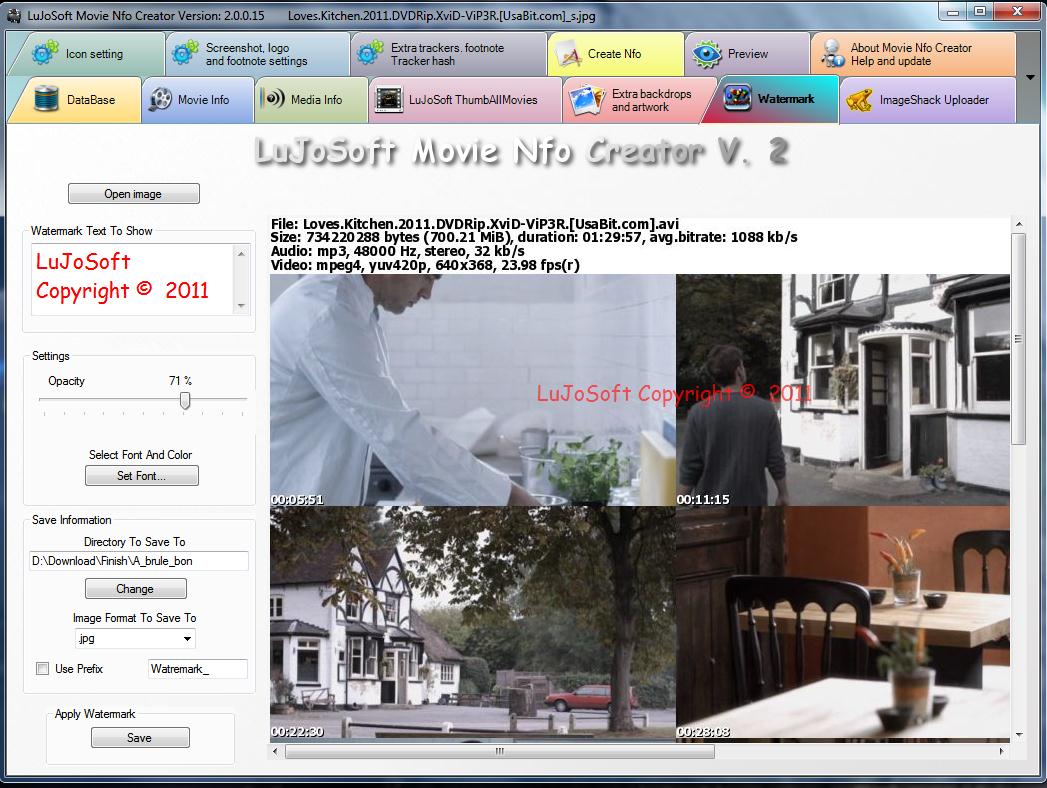Image resolution: width=1047 pixels, height=788 pixels.
Task: Switch to the Preview tab
Action: click(747, 53)
